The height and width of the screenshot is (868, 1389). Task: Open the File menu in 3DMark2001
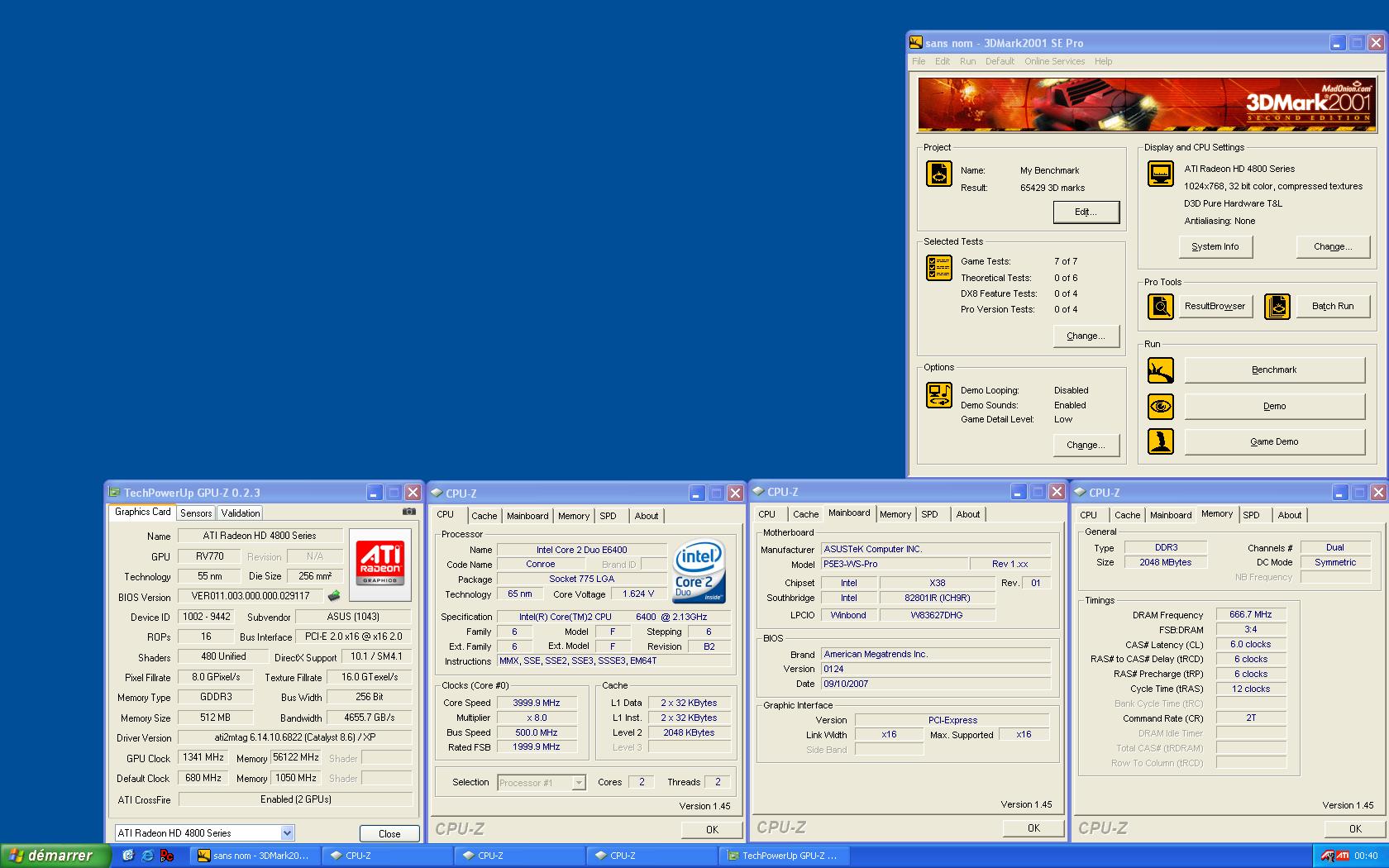tap(919, 61)
